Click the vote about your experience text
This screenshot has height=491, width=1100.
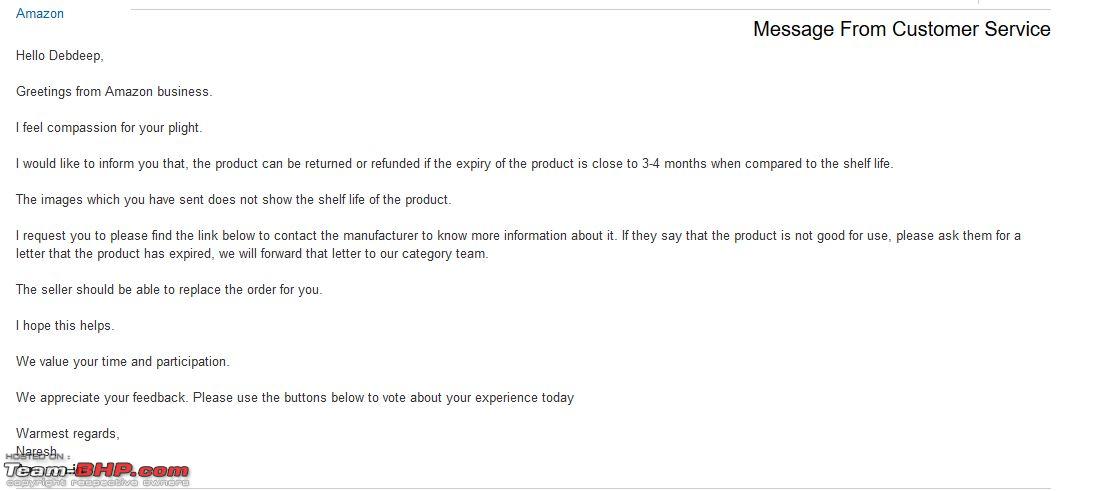click(x=478, y=398)
